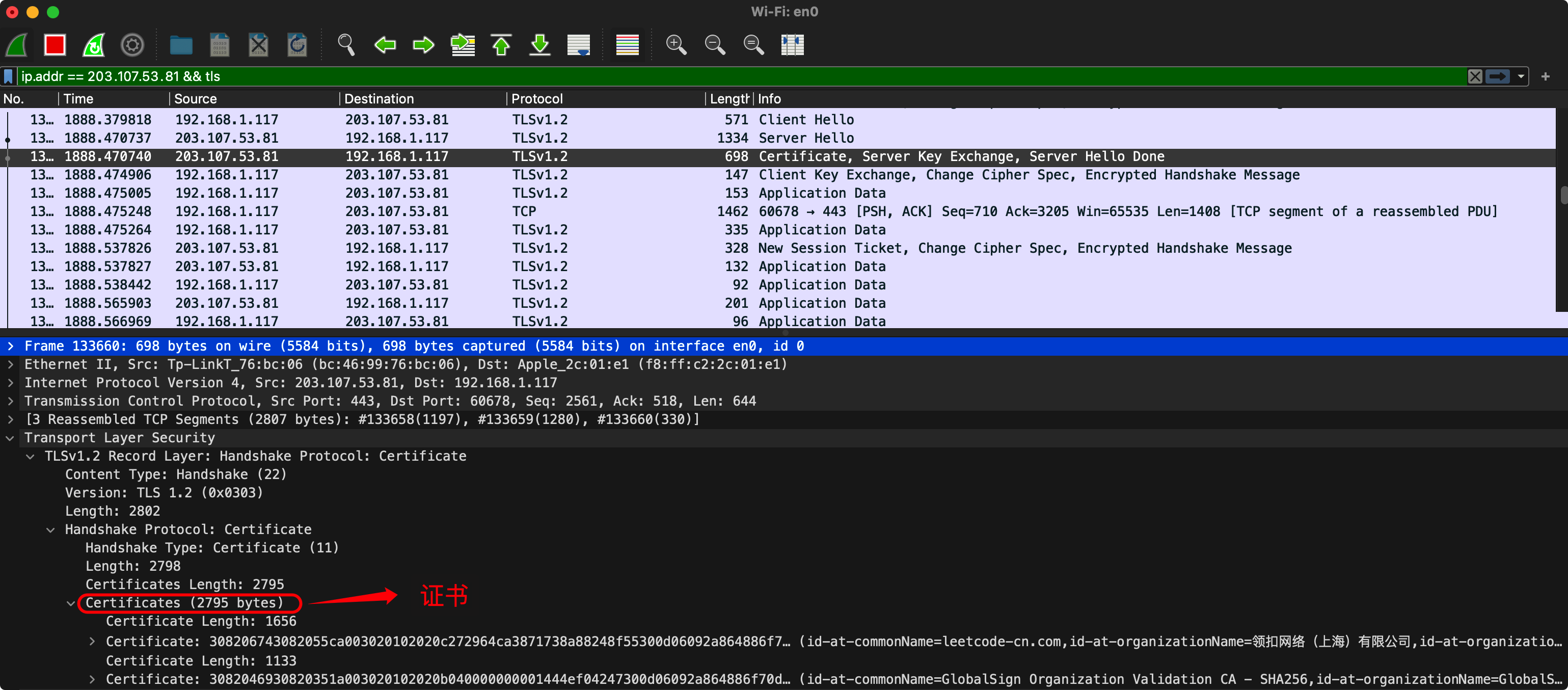Sort by the Destination column header
Image resolution: width=1568 pixels, height=690 pixels.
(x=423, y=99)
